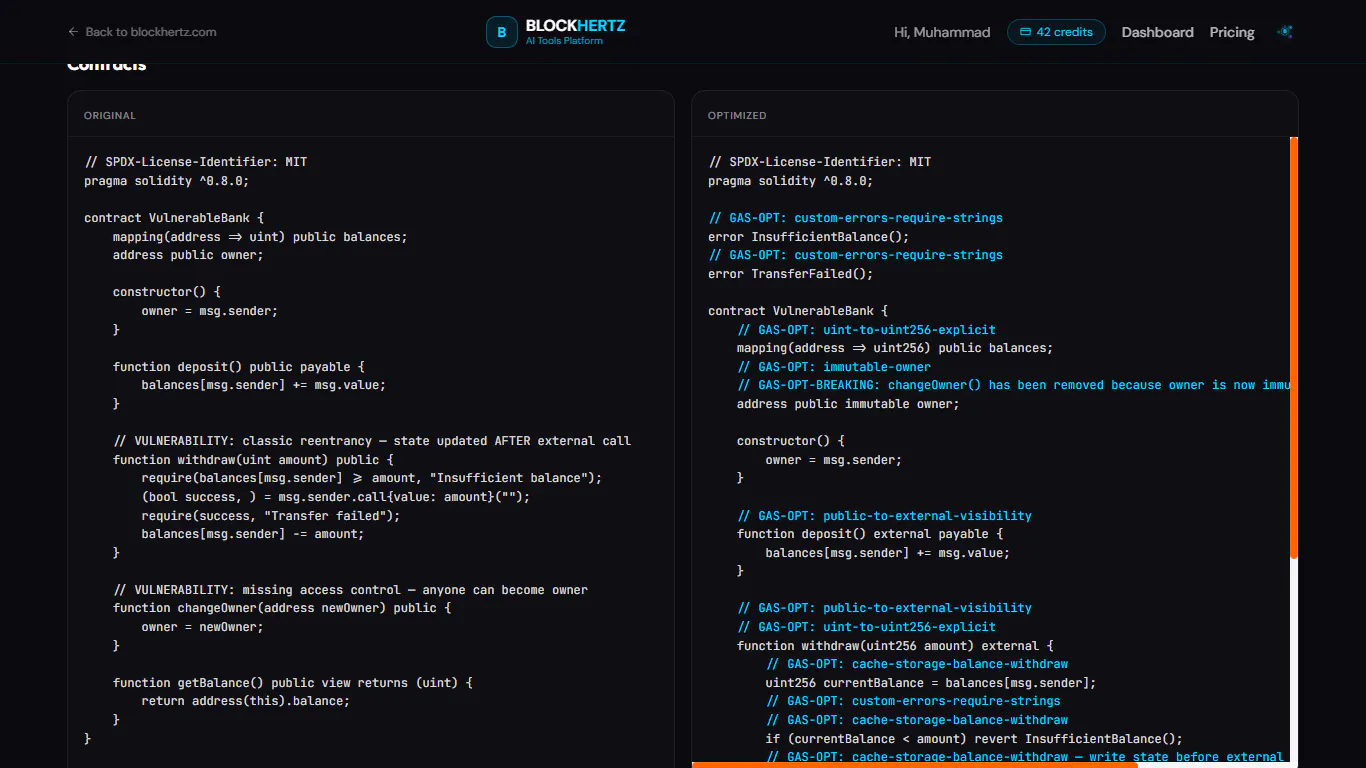Click 'pragma solidity' line in the Optimized panel
1366x768 pixels.
click(790, 181)
